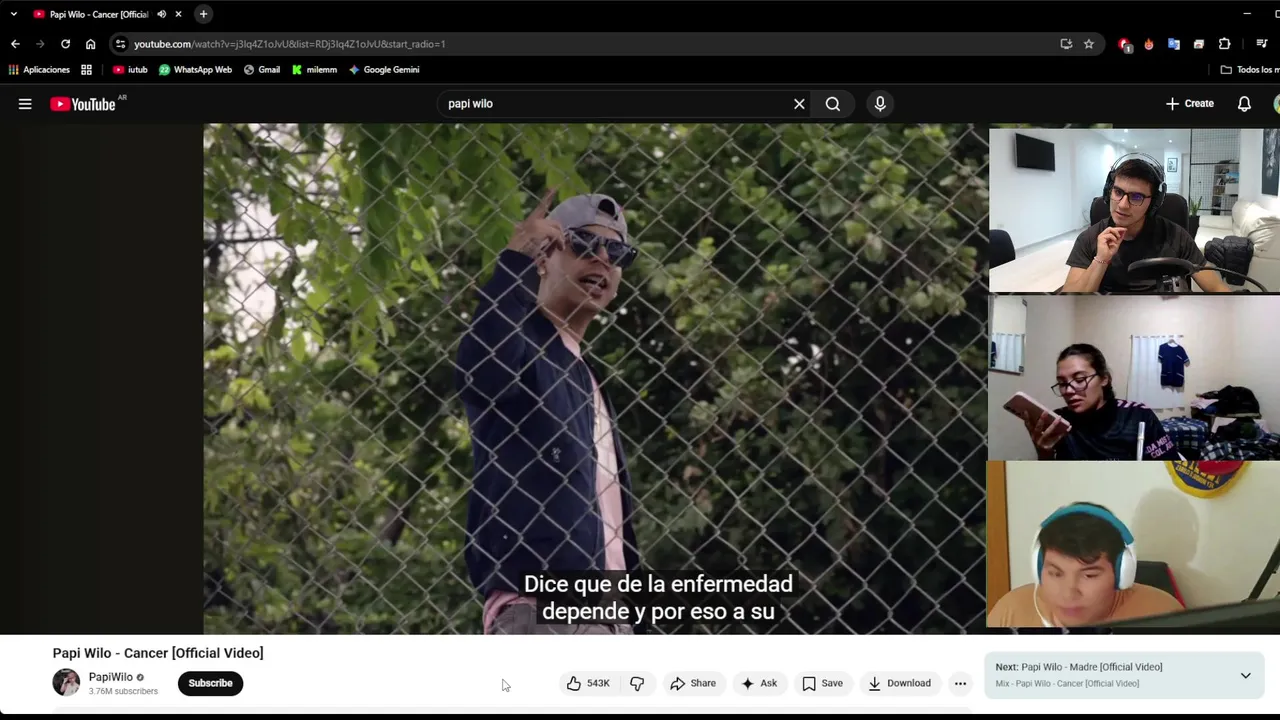Expand the Next Madre mix playlist
1280x720 pixels.
pyautogui.click(x=1245, y=676)
